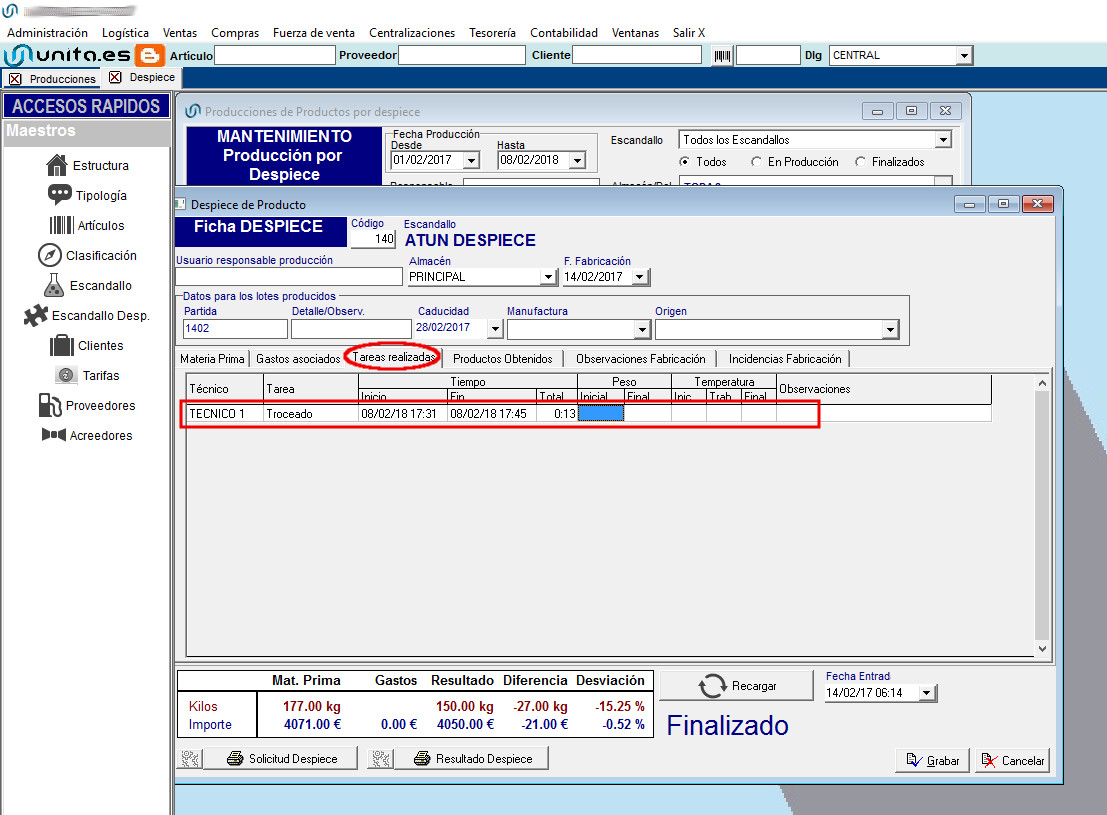
Task: Click Usuario responsable producción field
Action: coord(289,276)
